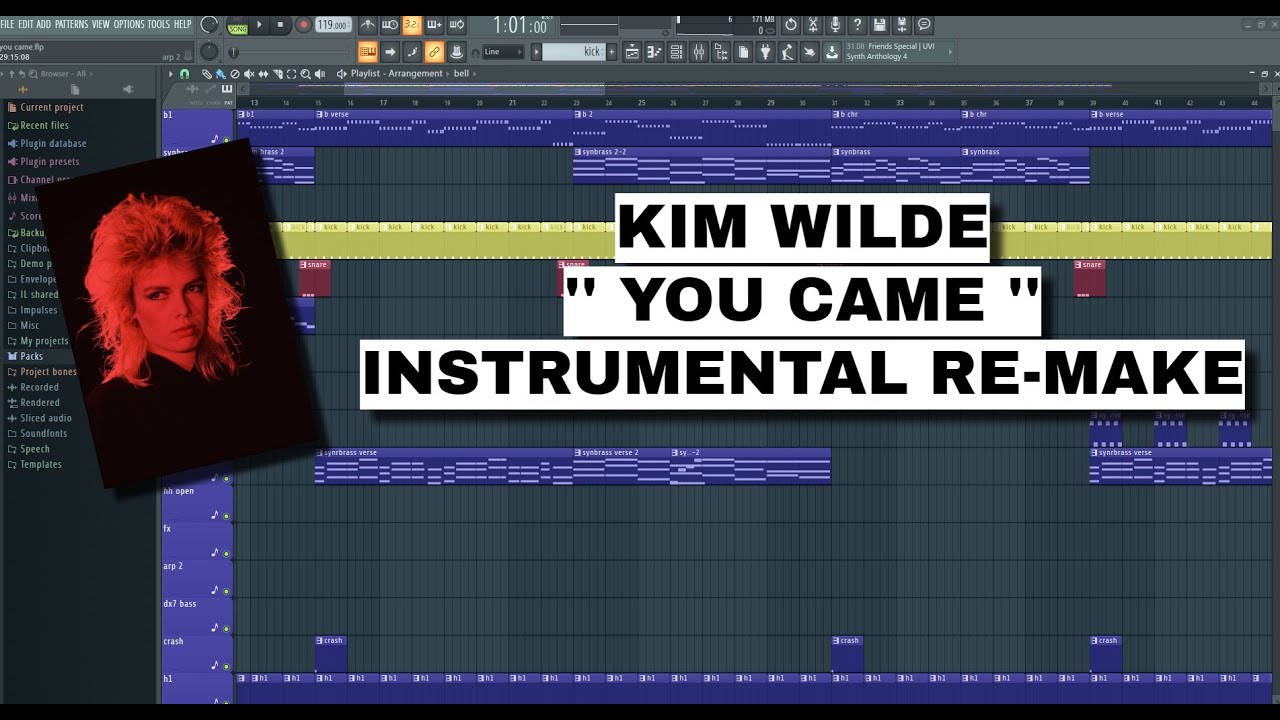Select the slice tool in playlist toolbar

[x=277, y=74]
